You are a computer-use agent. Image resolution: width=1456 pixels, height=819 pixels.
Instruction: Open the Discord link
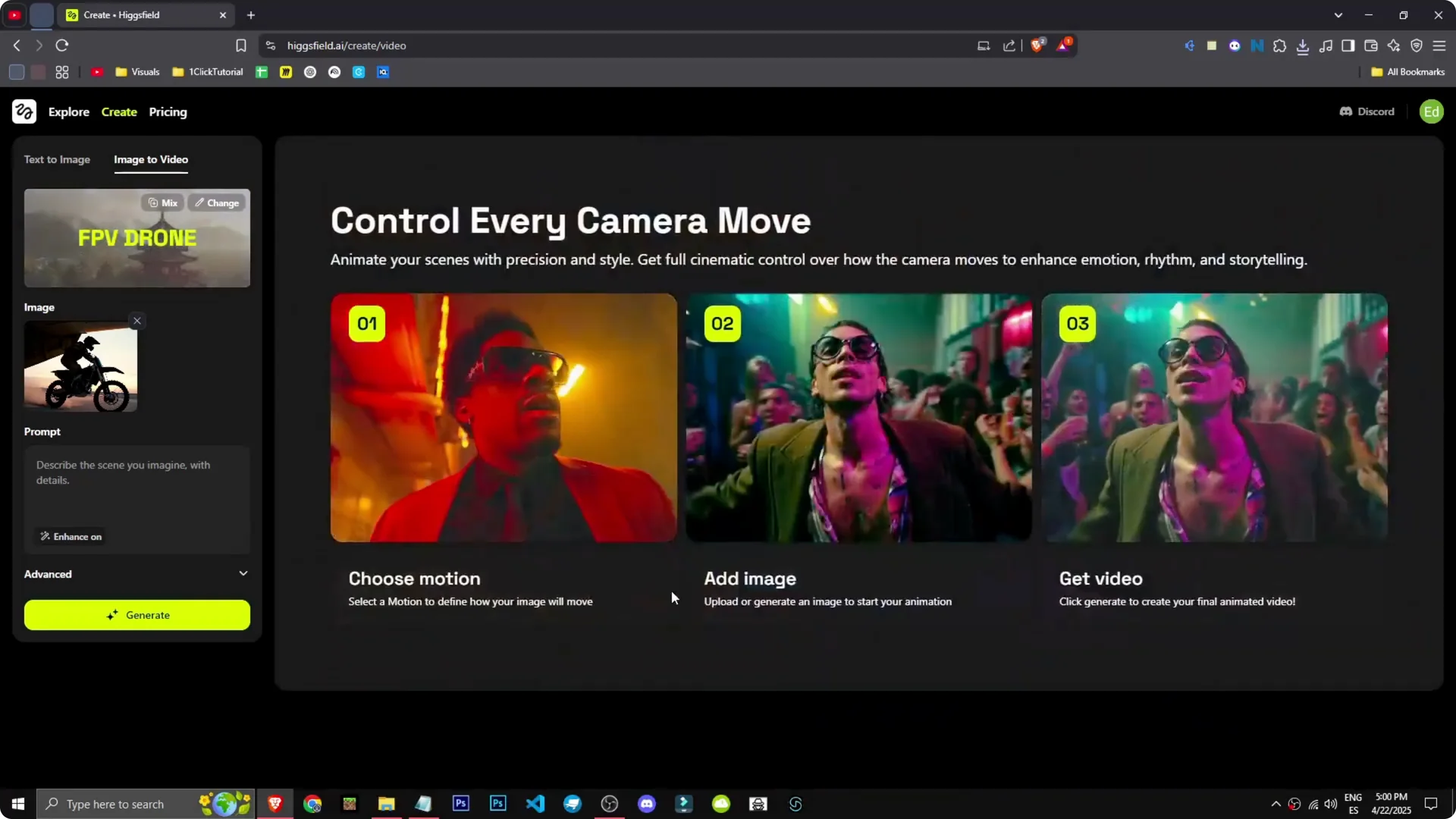pyautogui.click(x=1367, y=111)
